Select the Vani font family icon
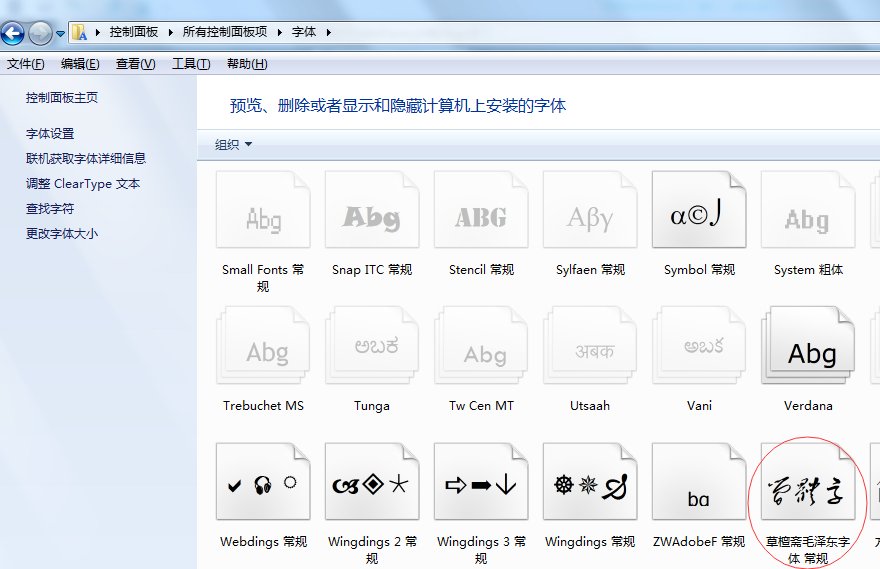Screen dimensions: 880x569 pyautogui.click(x=699, y=346)
